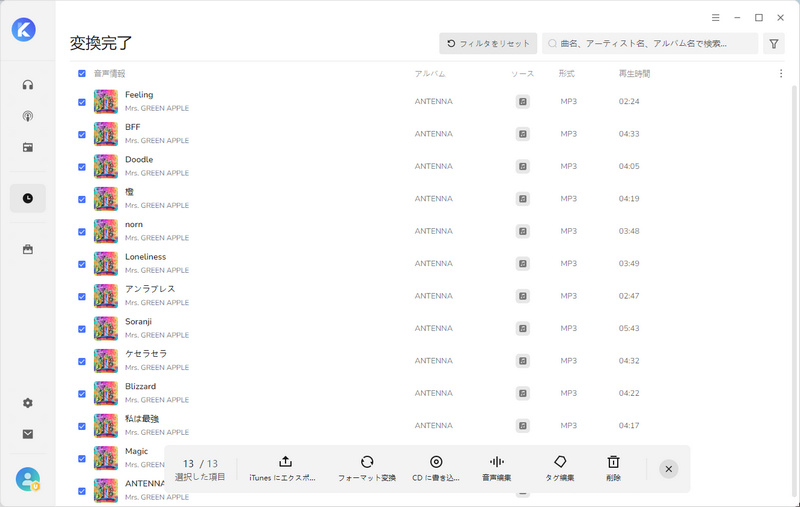This screenshot has height=507, width=800.
Task: Click ANTENNA album in Loneliness row
Action: point(433,264)
